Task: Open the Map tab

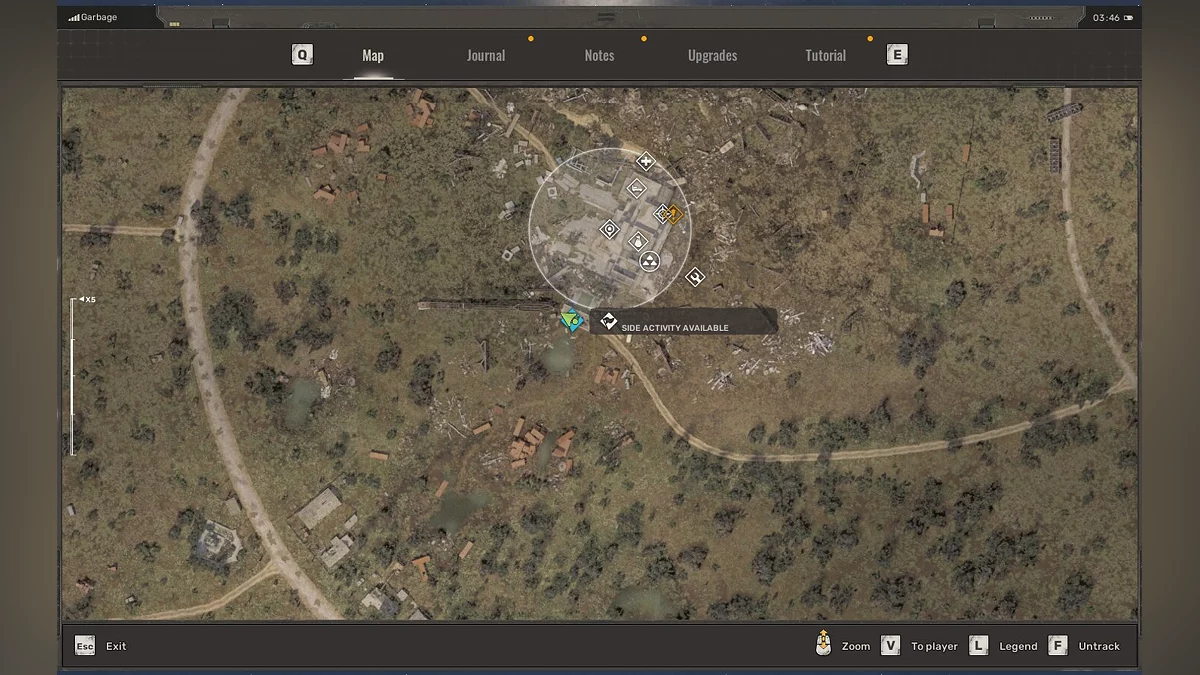Action: 373,56
